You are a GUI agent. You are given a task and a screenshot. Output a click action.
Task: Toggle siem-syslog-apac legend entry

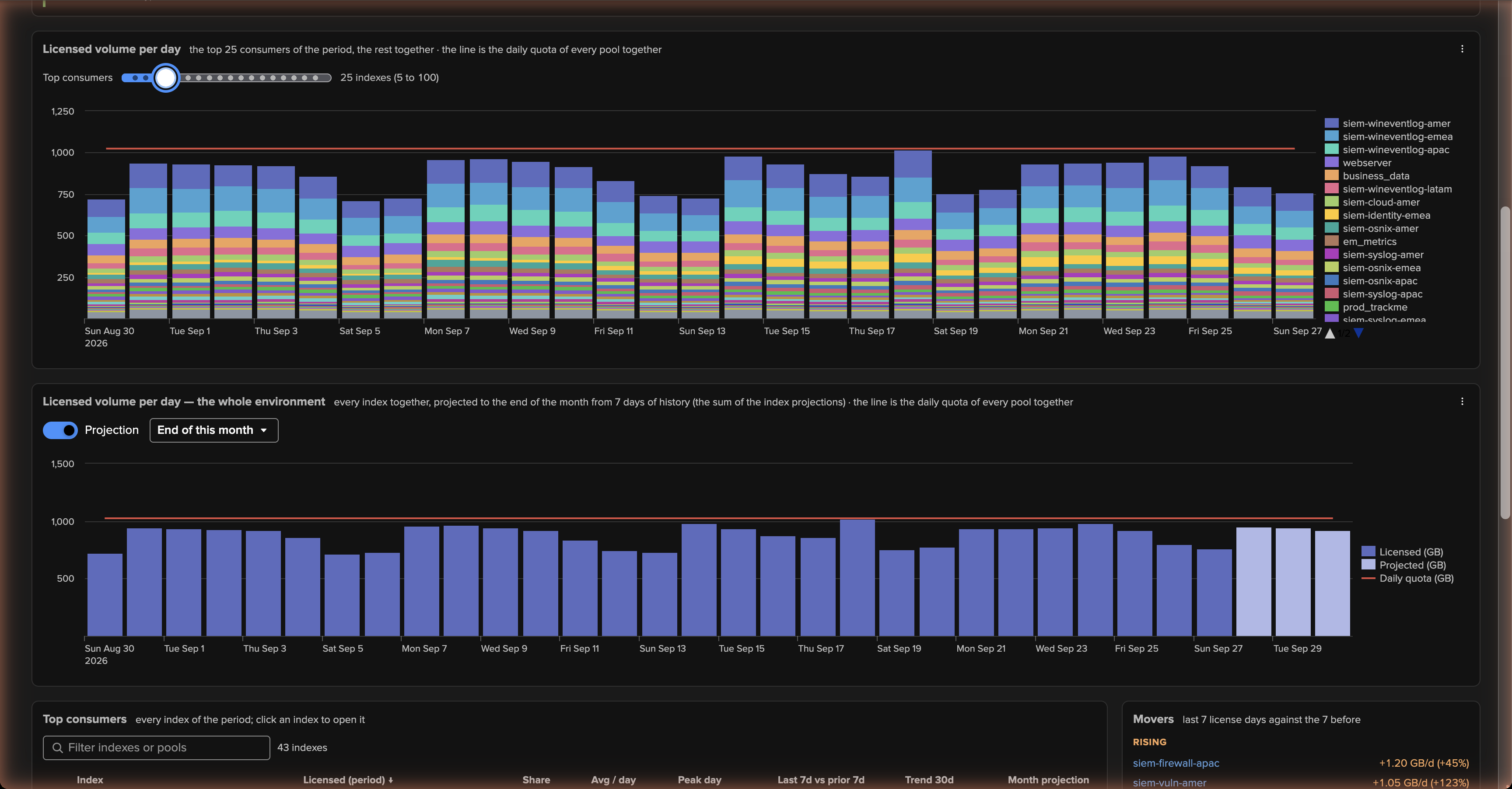click(1373, 294)
